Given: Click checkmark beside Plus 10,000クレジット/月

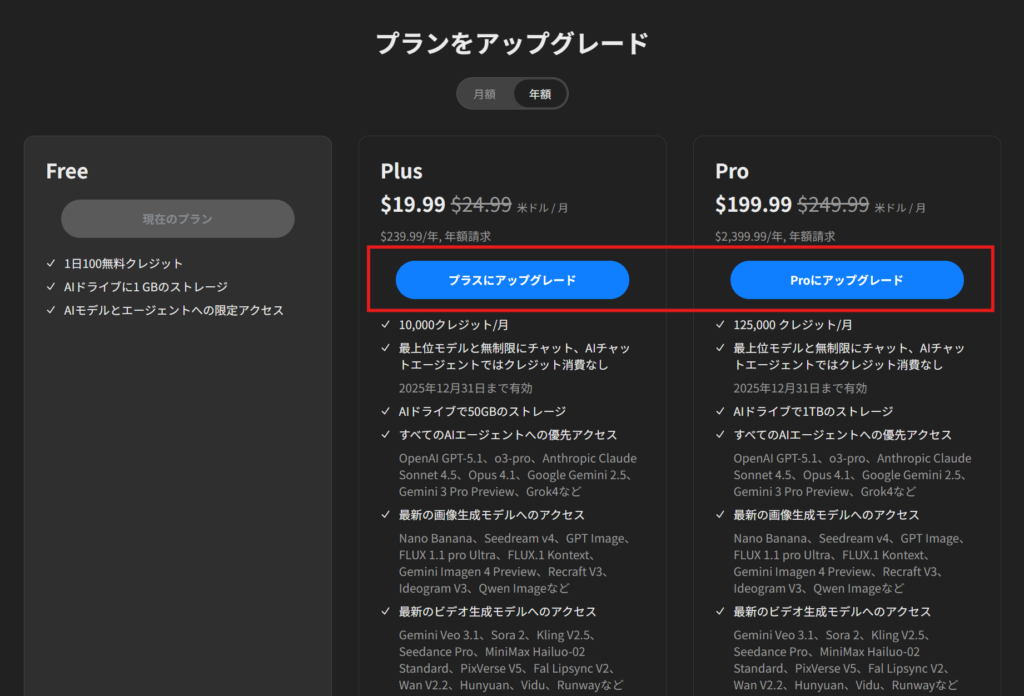Looking at the screenshot, I should click(x=386, y=325).
